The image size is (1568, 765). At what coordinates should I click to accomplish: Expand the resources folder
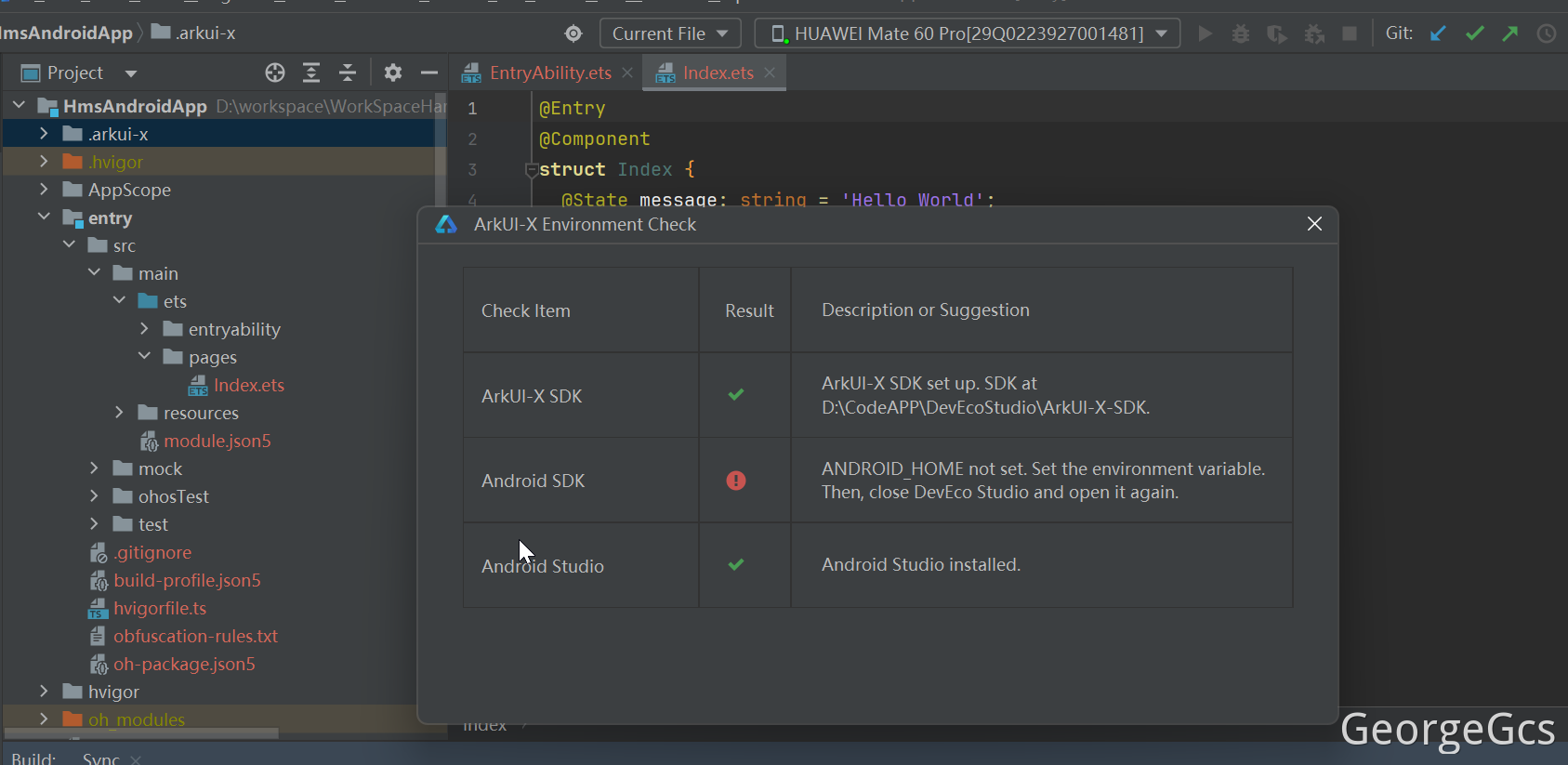click(119, 413)
